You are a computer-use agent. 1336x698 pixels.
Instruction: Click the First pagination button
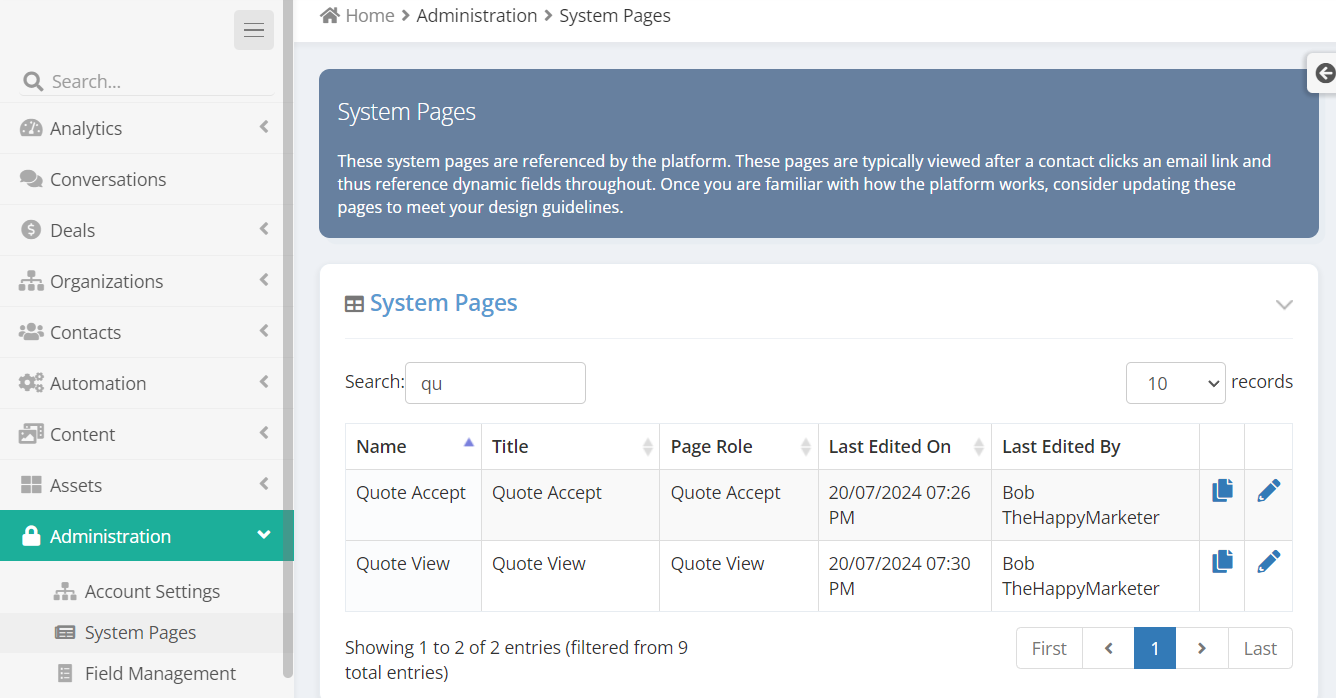tap(1049, 648)
